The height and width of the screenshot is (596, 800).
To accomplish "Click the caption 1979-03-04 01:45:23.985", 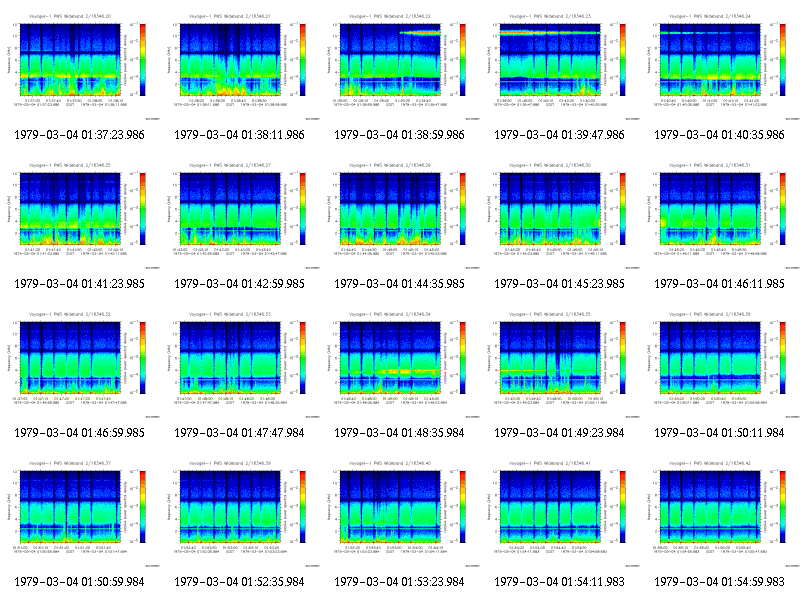I will click(x=559, y=284).
